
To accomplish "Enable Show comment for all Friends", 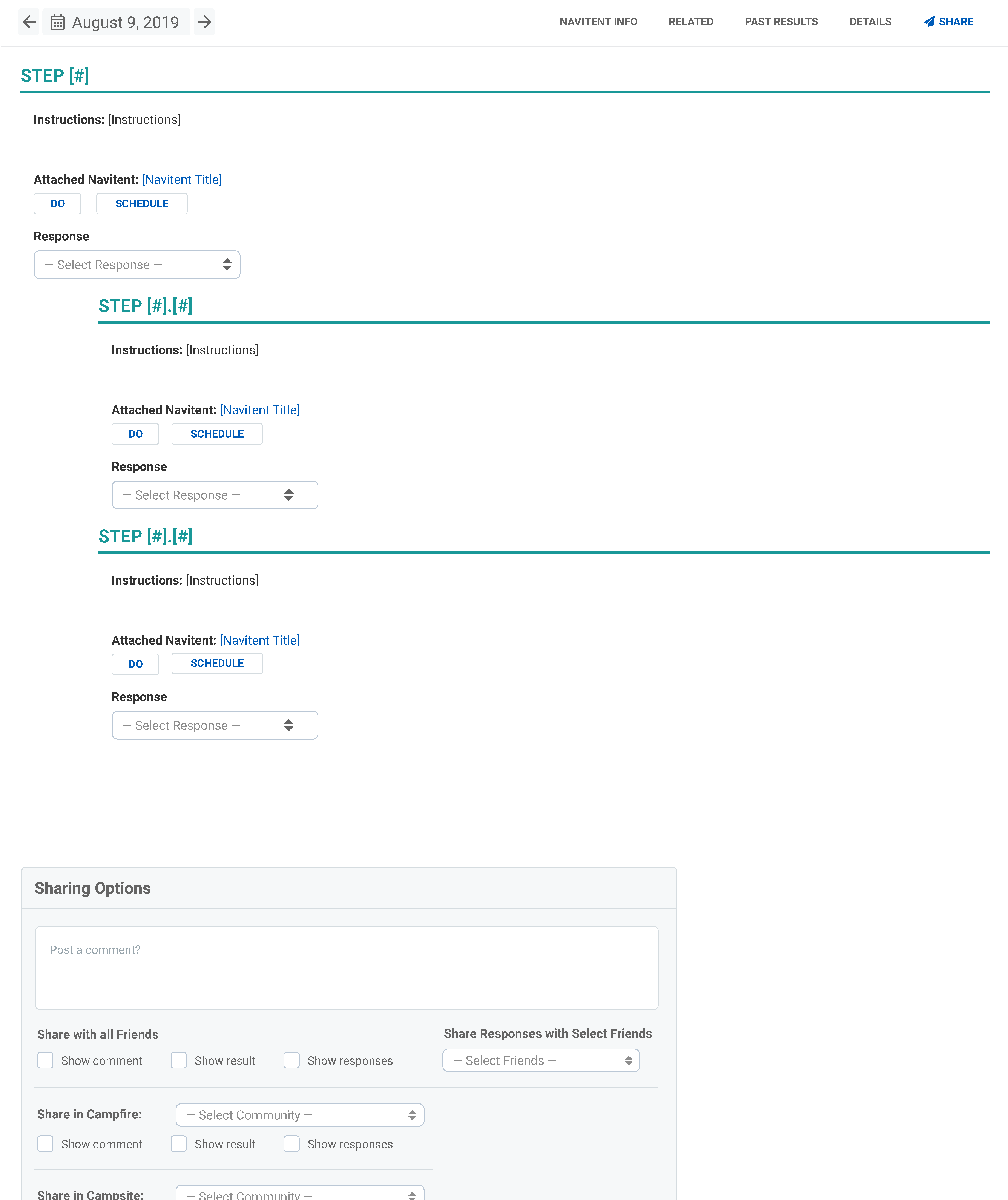I will (x=45, y=1060).
